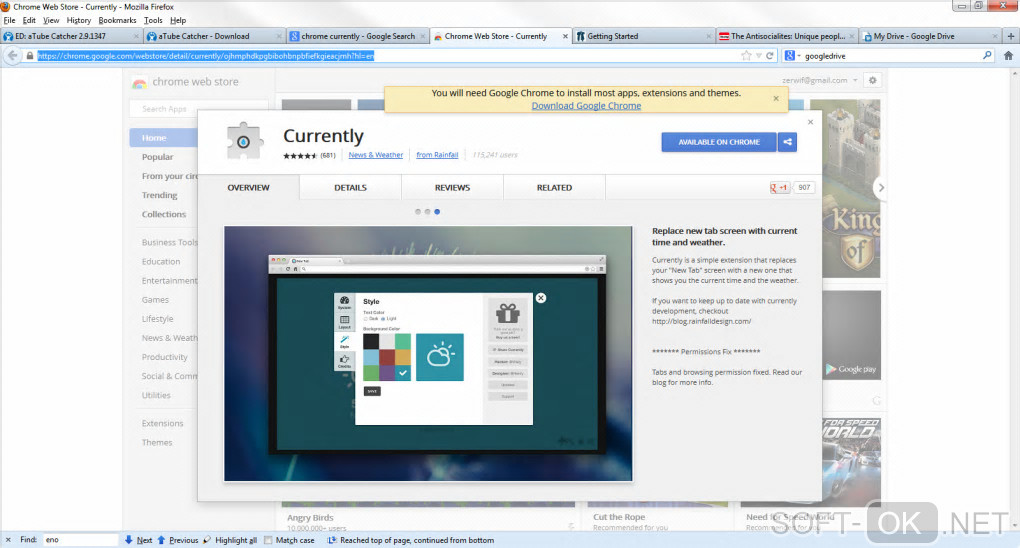The height and width of the screenshot is (548, 1020).
Task: Click the chrome web store logo
Action: point(139,83)
